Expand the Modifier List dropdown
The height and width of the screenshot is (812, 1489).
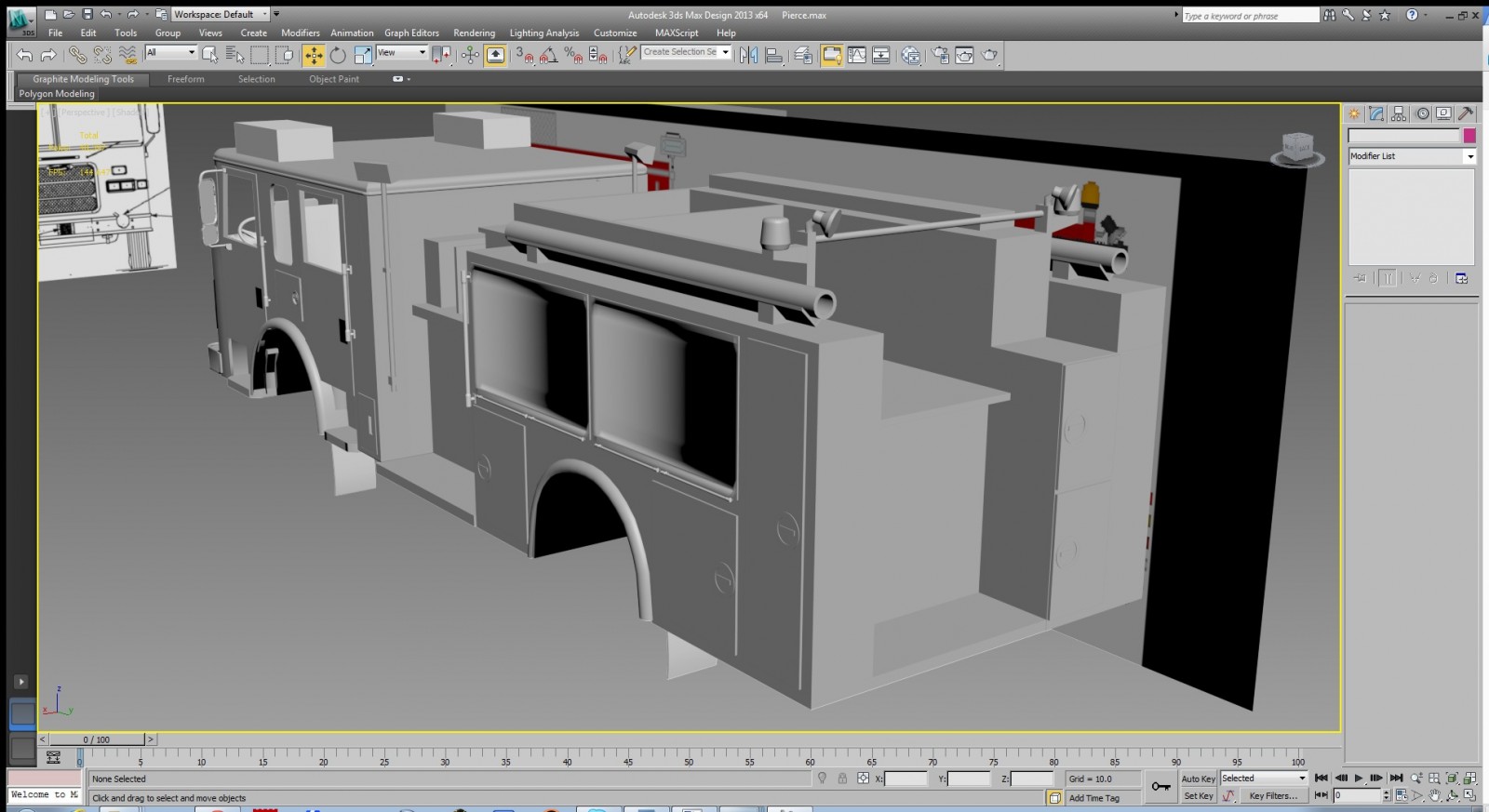pyautogui.click(x=1412, y=156)
